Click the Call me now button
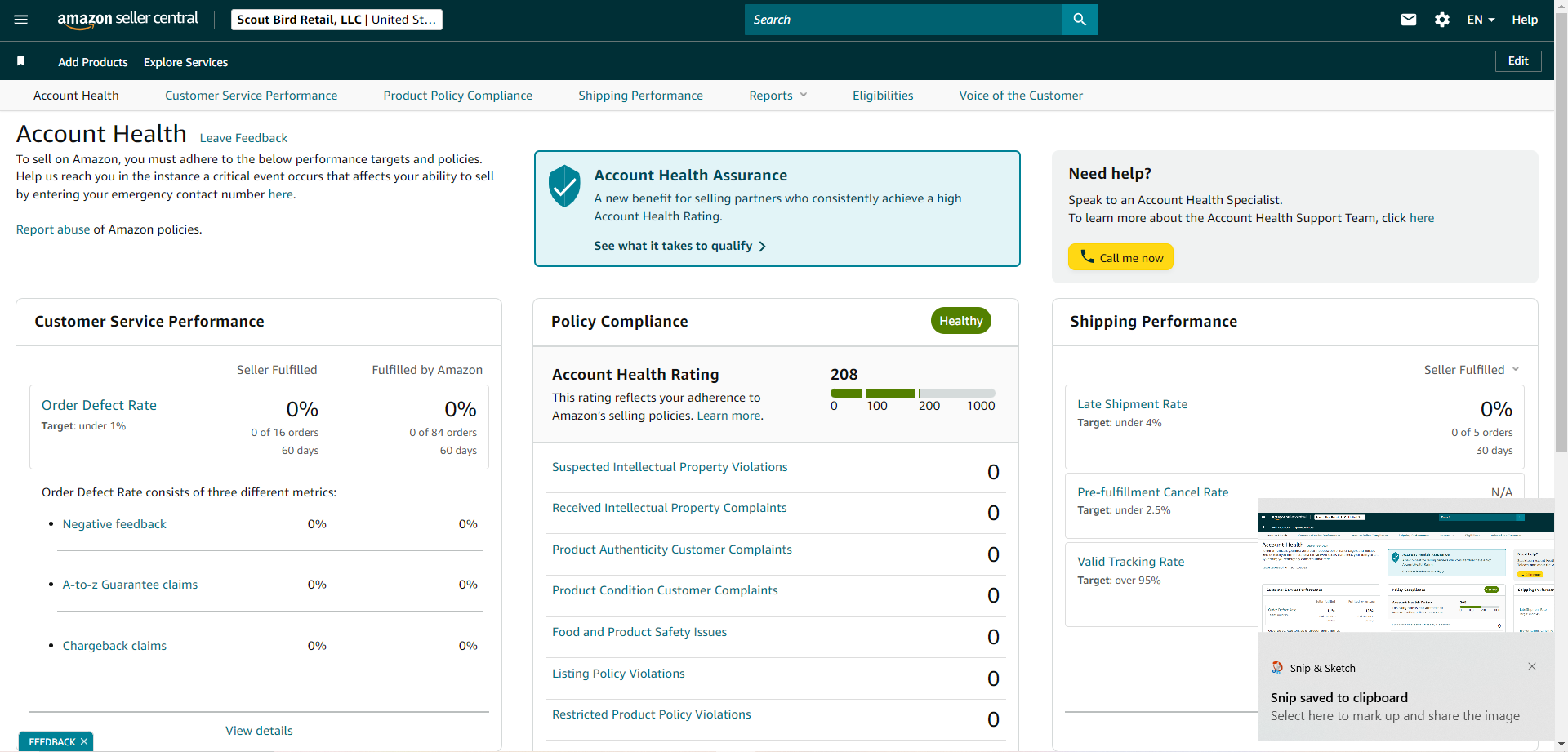Screen dimensions: 1568x752 click(x=1120, y=257)
